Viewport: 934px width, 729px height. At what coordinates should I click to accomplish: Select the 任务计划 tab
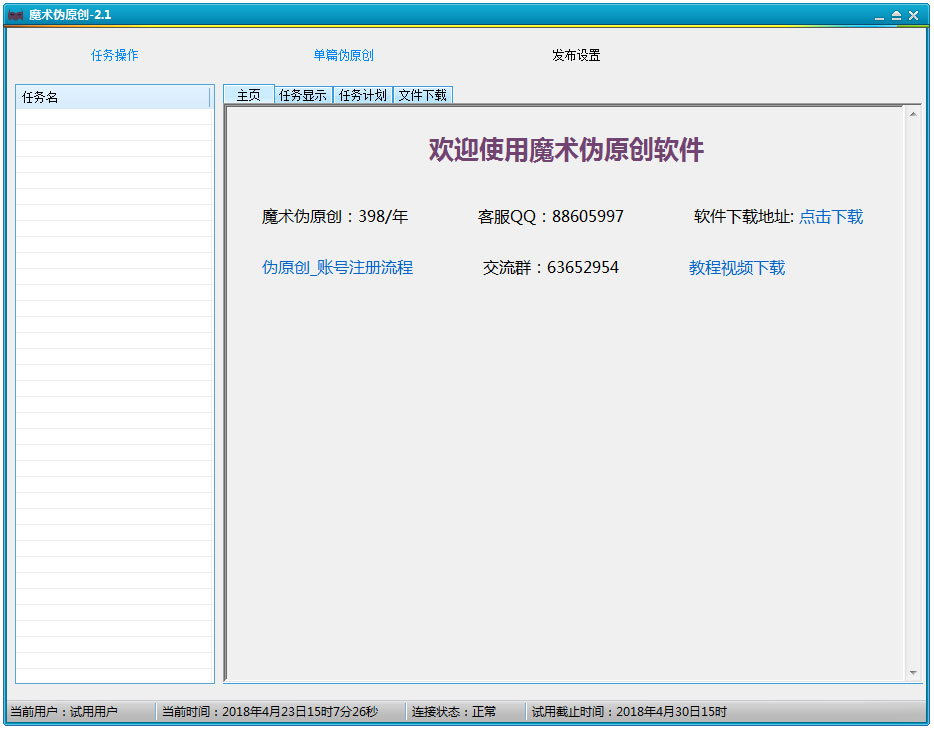coord(362,96)
